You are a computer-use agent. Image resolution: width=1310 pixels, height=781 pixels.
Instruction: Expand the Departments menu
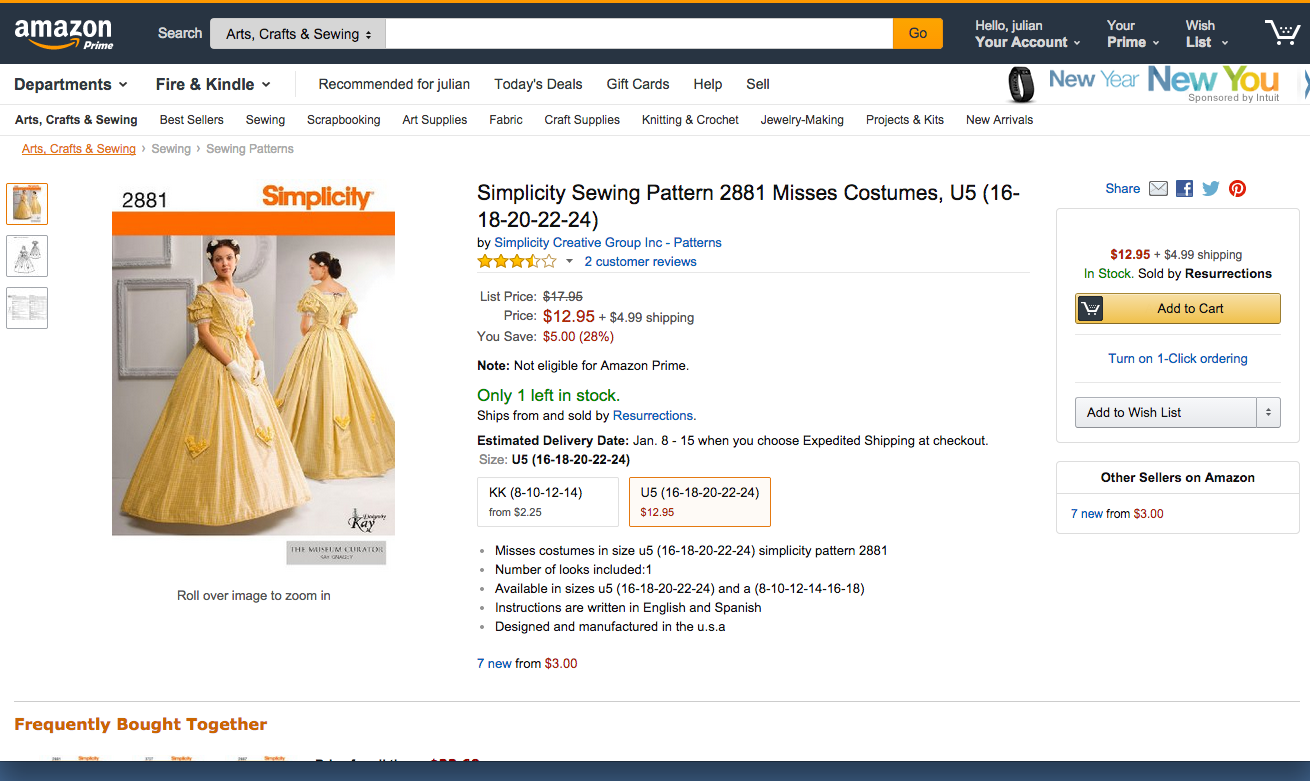click(x=71, y=84)
